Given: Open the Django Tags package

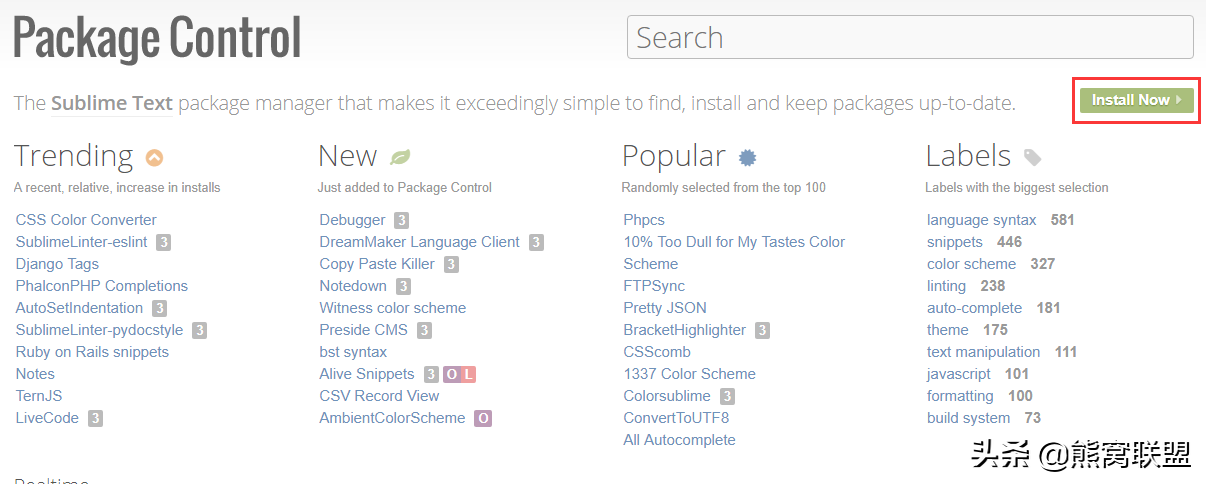Looking at the screenshot, I should (57, 264).
